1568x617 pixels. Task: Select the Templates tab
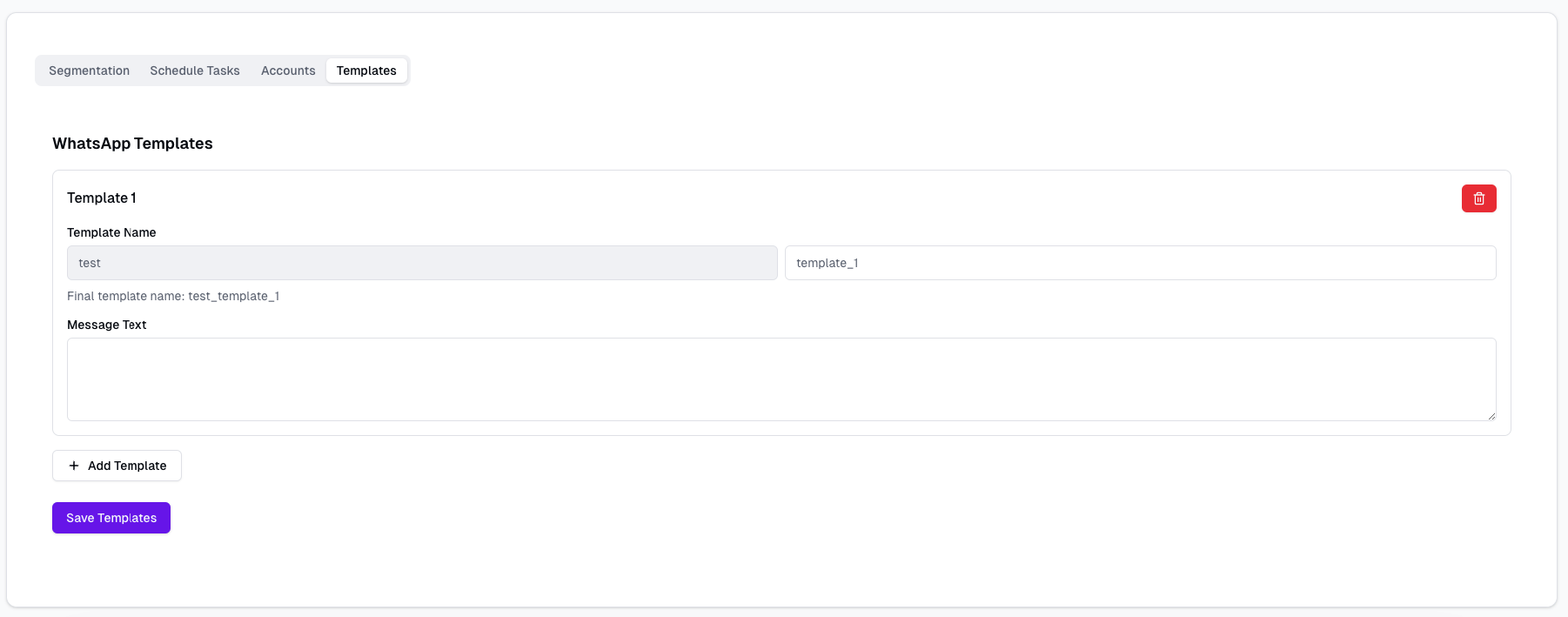[x=366, y=70]
